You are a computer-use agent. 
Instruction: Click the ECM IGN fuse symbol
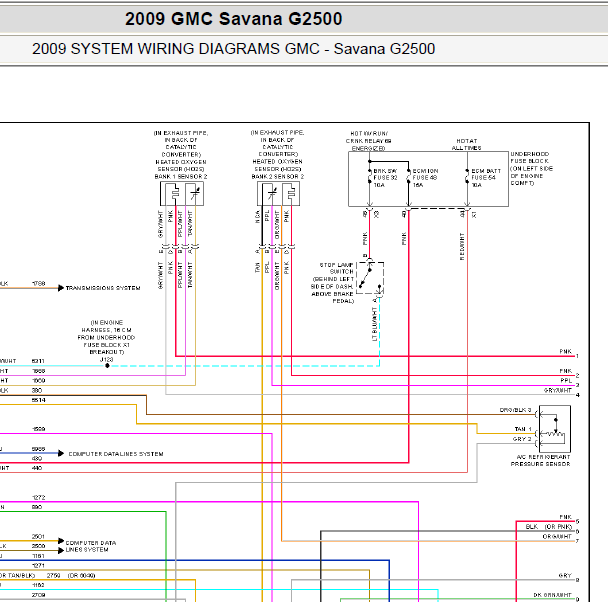[408, 177]
